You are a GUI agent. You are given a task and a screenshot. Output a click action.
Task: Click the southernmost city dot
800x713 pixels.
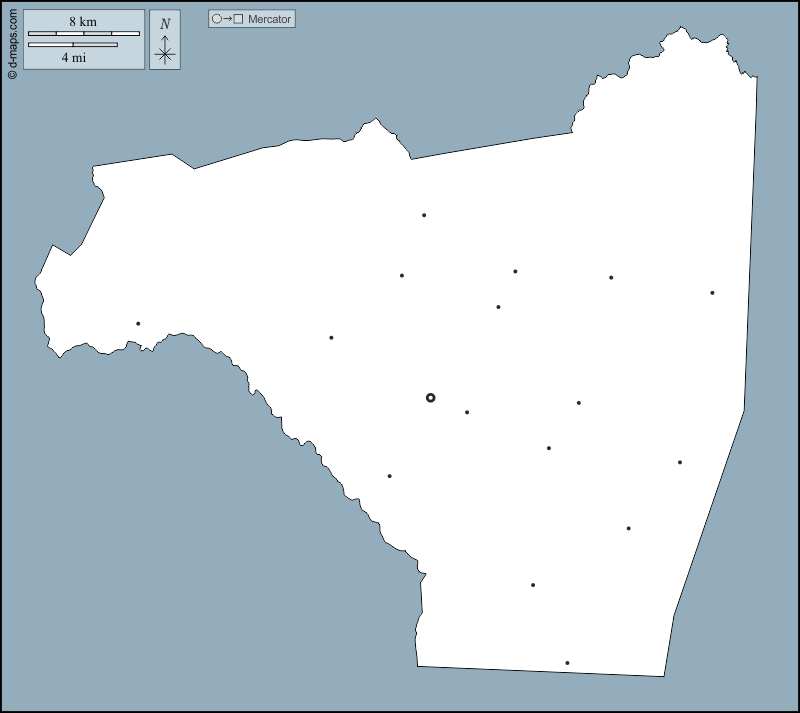pos(567,663)
